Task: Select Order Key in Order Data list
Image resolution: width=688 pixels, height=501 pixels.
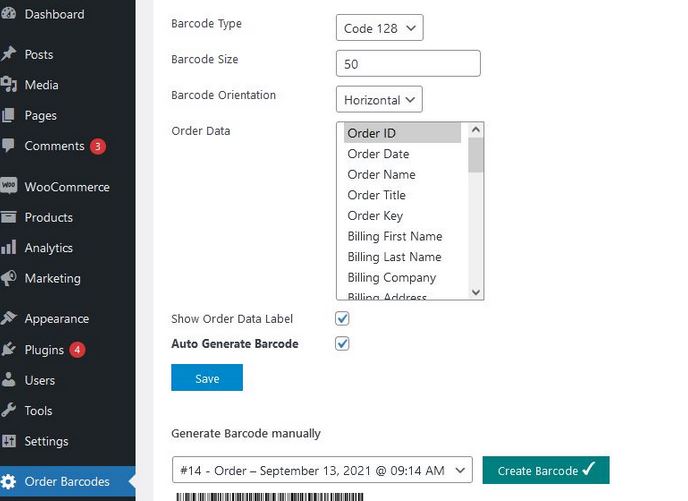Action: click(402, 215)
